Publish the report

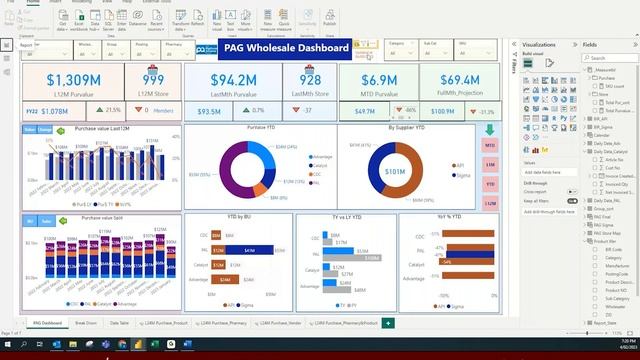click(329, 18)
